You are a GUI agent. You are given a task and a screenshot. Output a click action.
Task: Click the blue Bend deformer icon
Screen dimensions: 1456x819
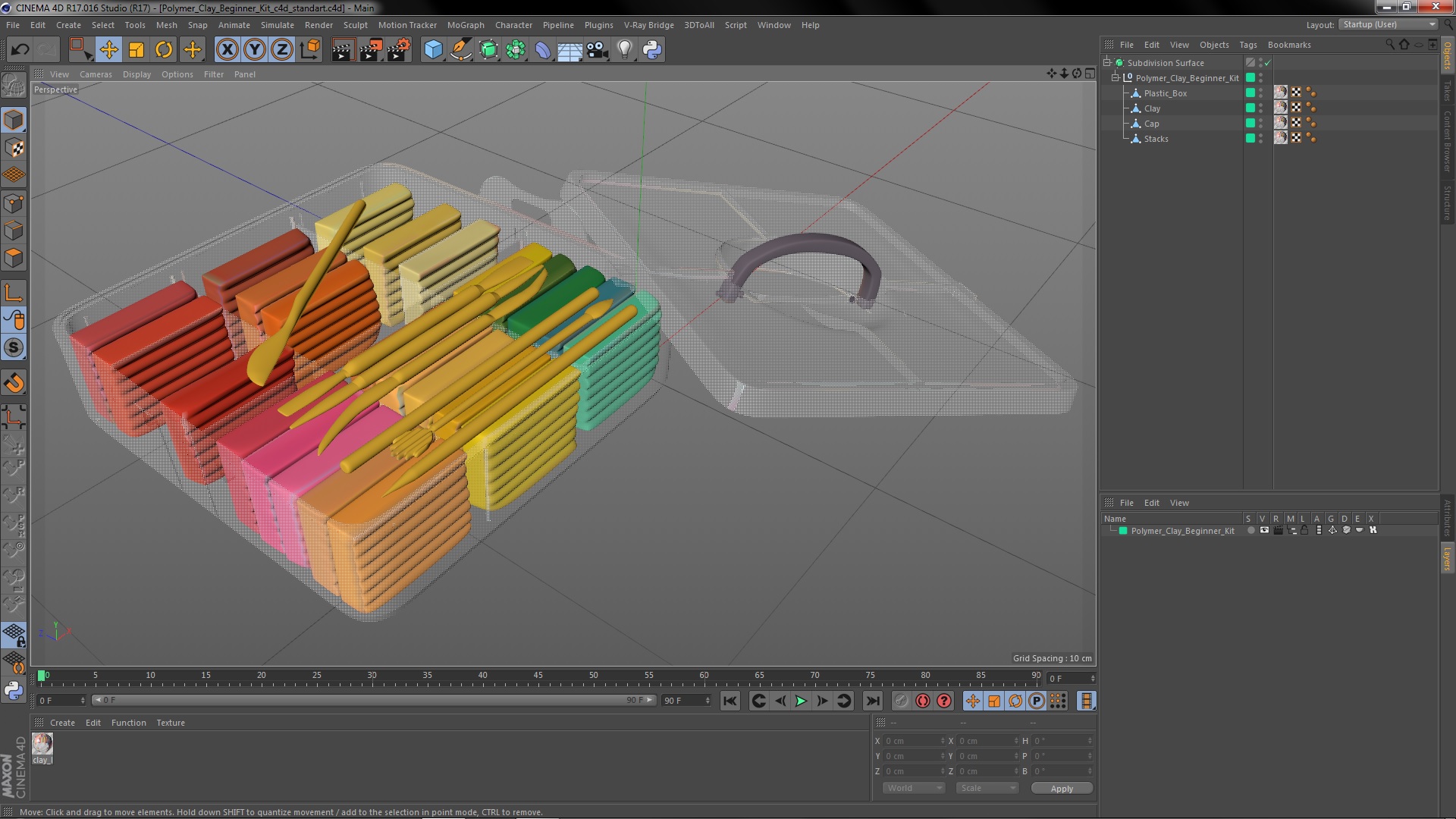tap(543, 50)
